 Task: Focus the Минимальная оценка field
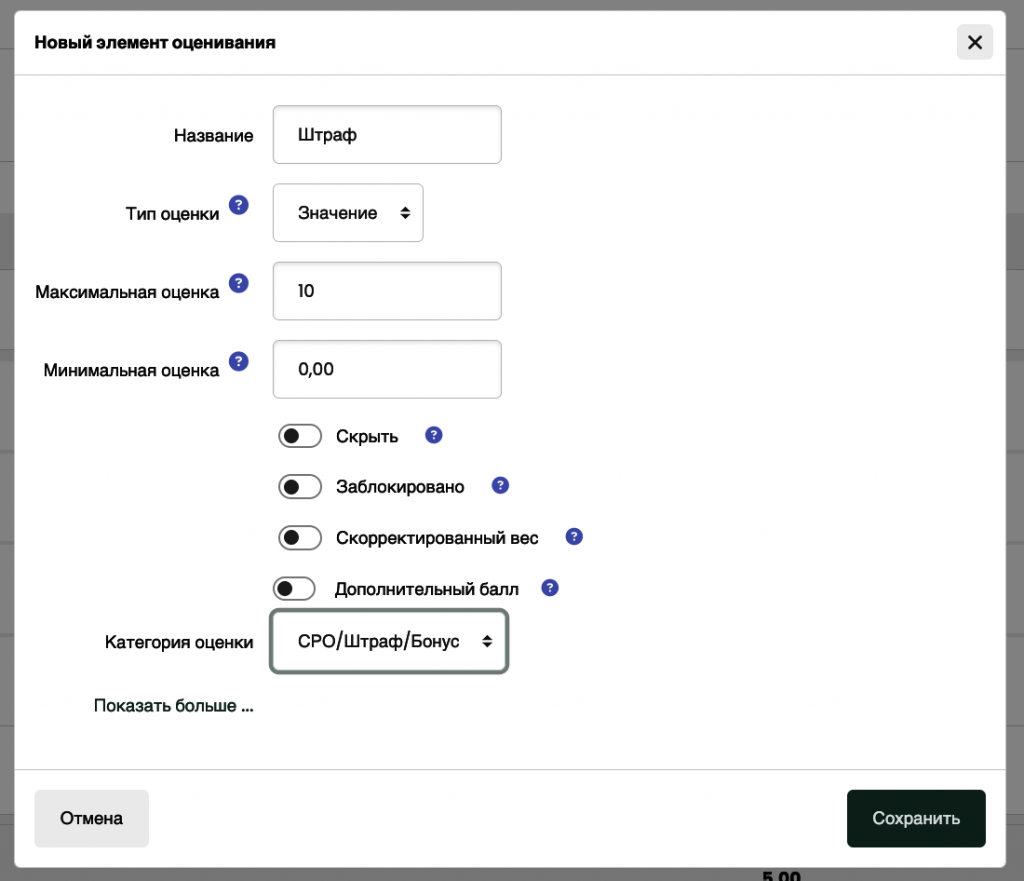[x=386, y=369]
